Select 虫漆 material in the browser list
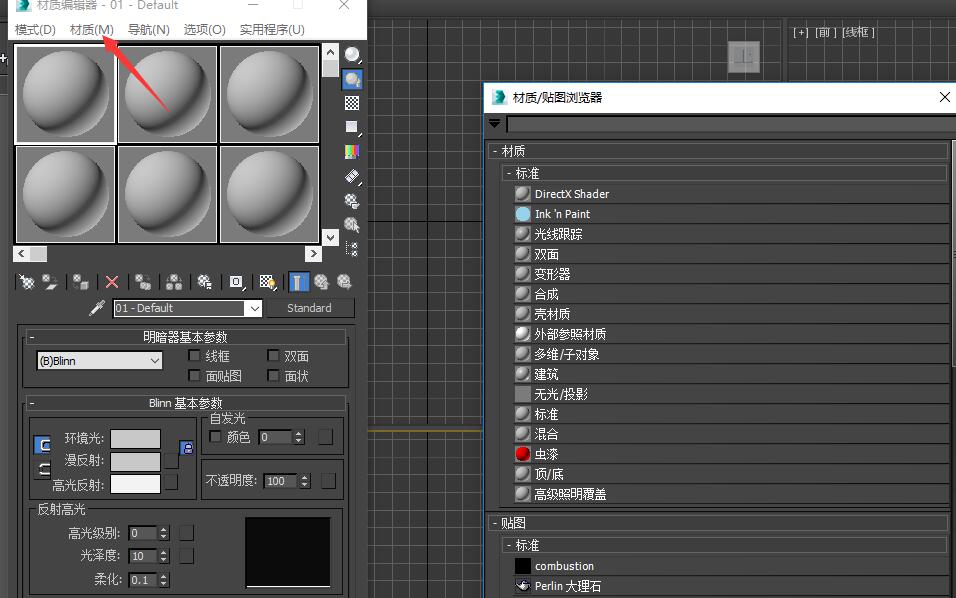This screenshot has width=956, height=598. click(546, 454)
